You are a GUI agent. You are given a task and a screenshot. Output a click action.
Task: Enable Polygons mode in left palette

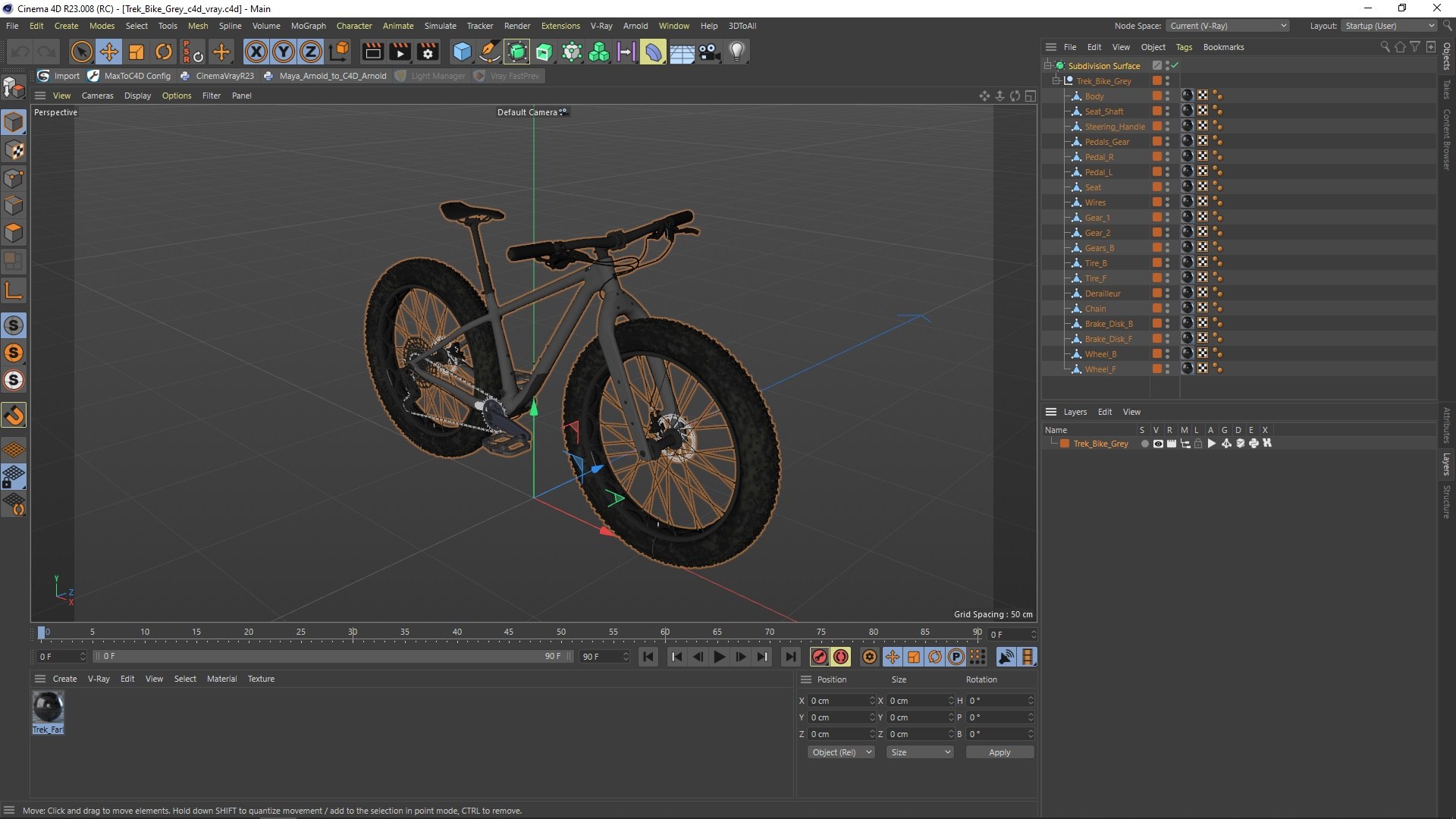pos(14,233)
